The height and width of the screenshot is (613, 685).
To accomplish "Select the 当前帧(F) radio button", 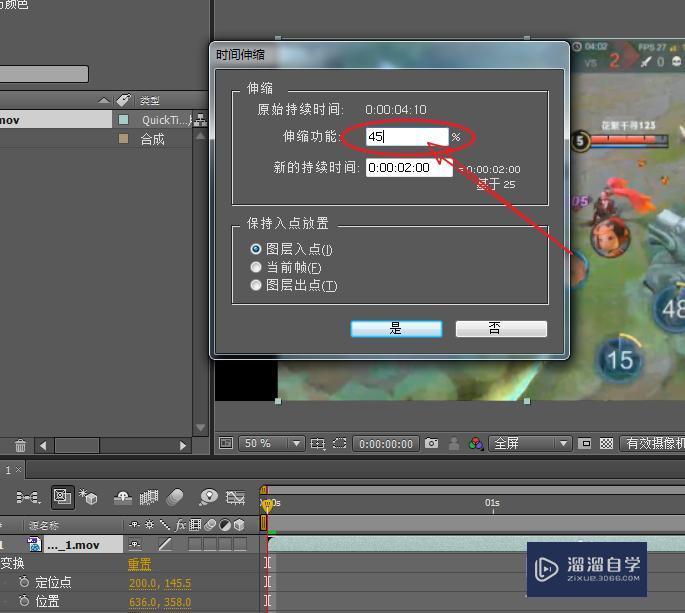I will [x=256, y=267].
